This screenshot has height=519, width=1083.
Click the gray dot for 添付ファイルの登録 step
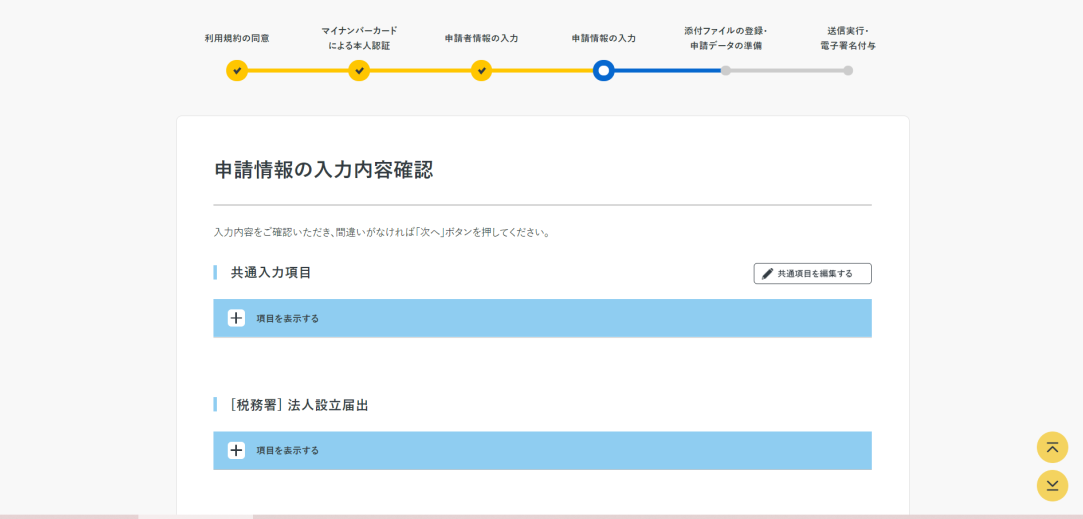point(726,70)
